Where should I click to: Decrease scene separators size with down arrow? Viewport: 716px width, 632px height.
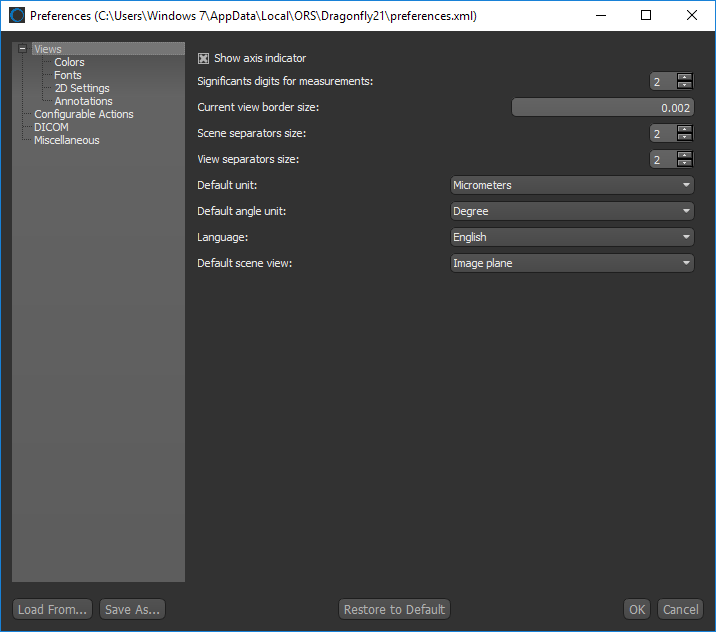coord(684,138)
